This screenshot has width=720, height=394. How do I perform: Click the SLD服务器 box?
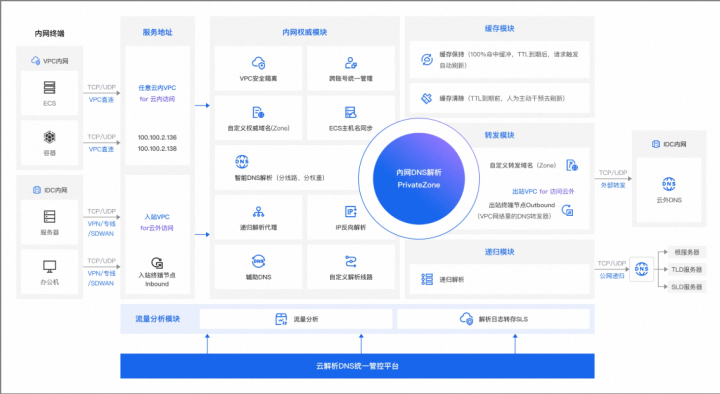point(686,287)
